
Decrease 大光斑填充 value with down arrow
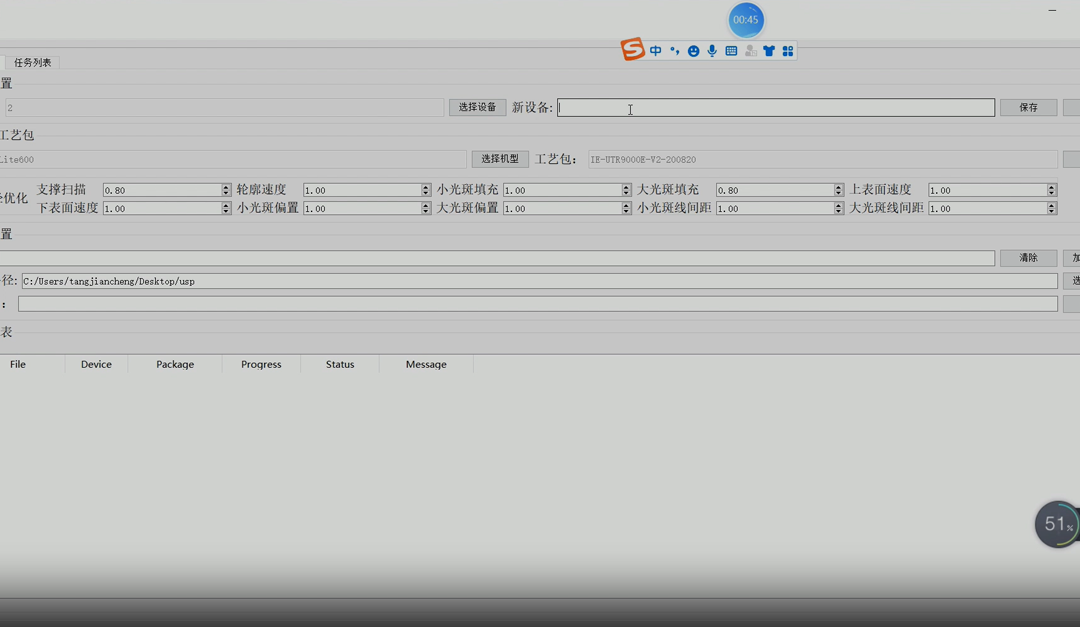839,193
